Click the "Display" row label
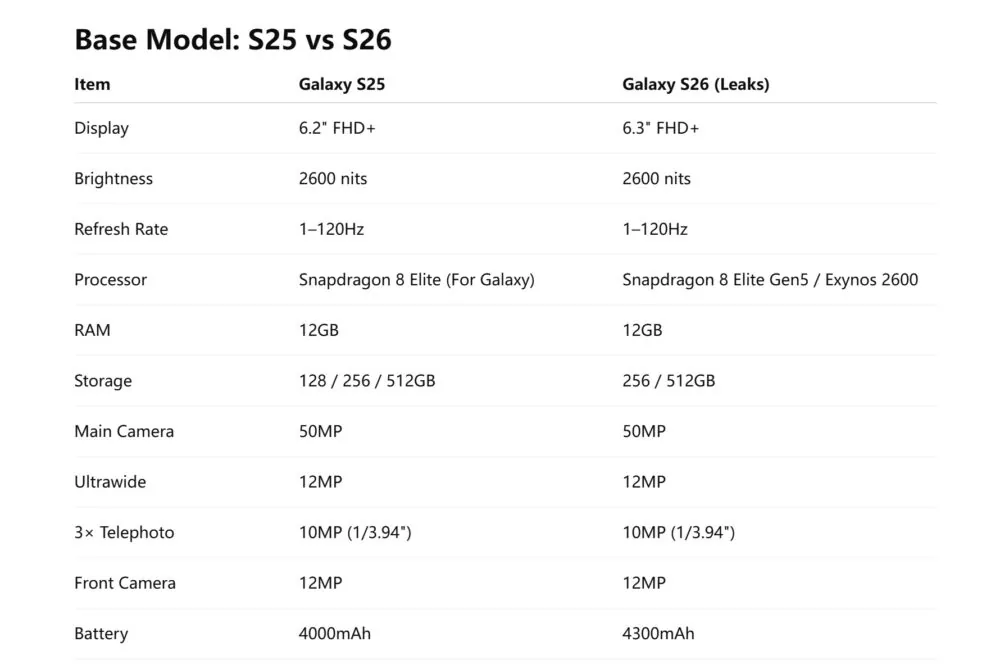The height and width of the screenshot is (664, 1000). coord(101,128)
